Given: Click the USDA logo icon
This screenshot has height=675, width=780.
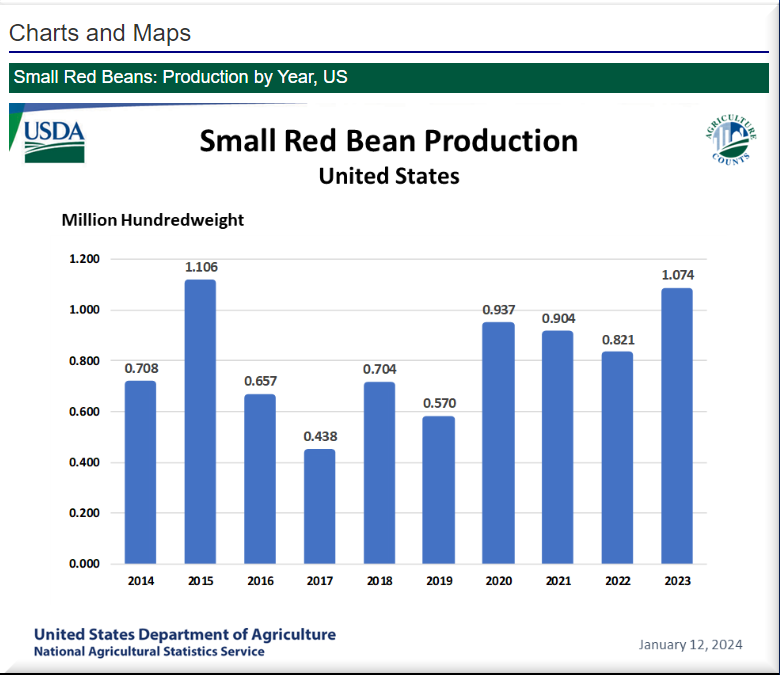Looking at the screenshot, I should click(x=54, y=139).
